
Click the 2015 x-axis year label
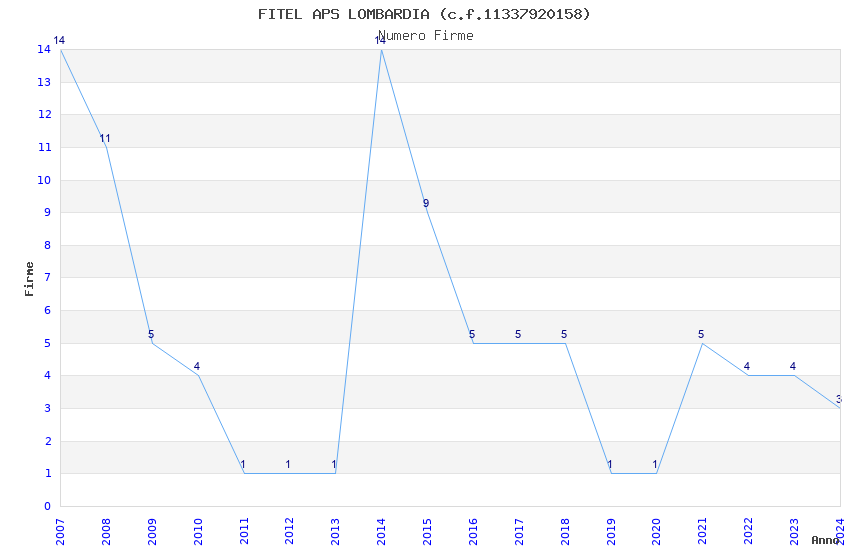coord(427,532)
